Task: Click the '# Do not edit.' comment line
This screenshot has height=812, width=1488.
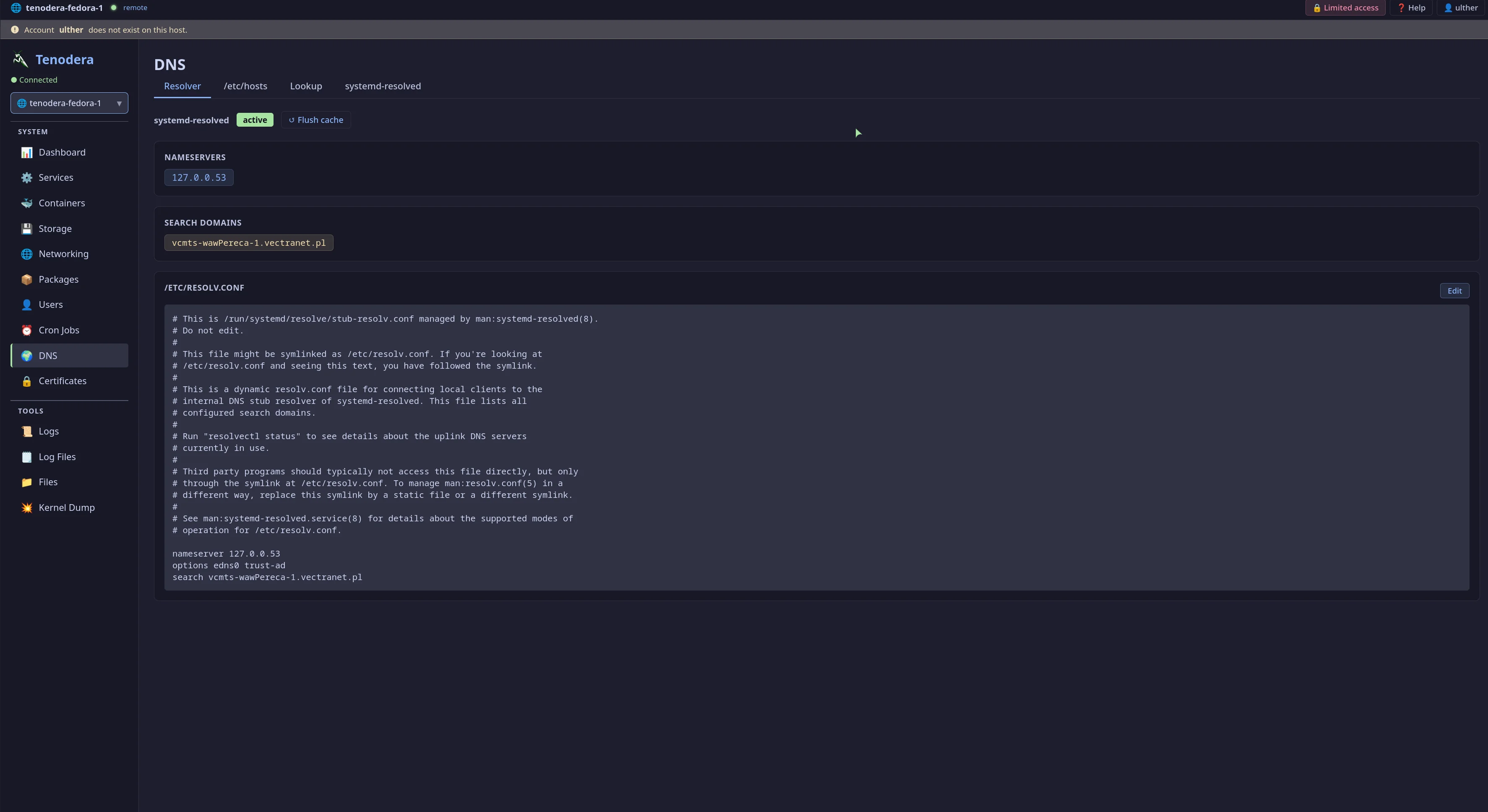Action: coord(208,331)
